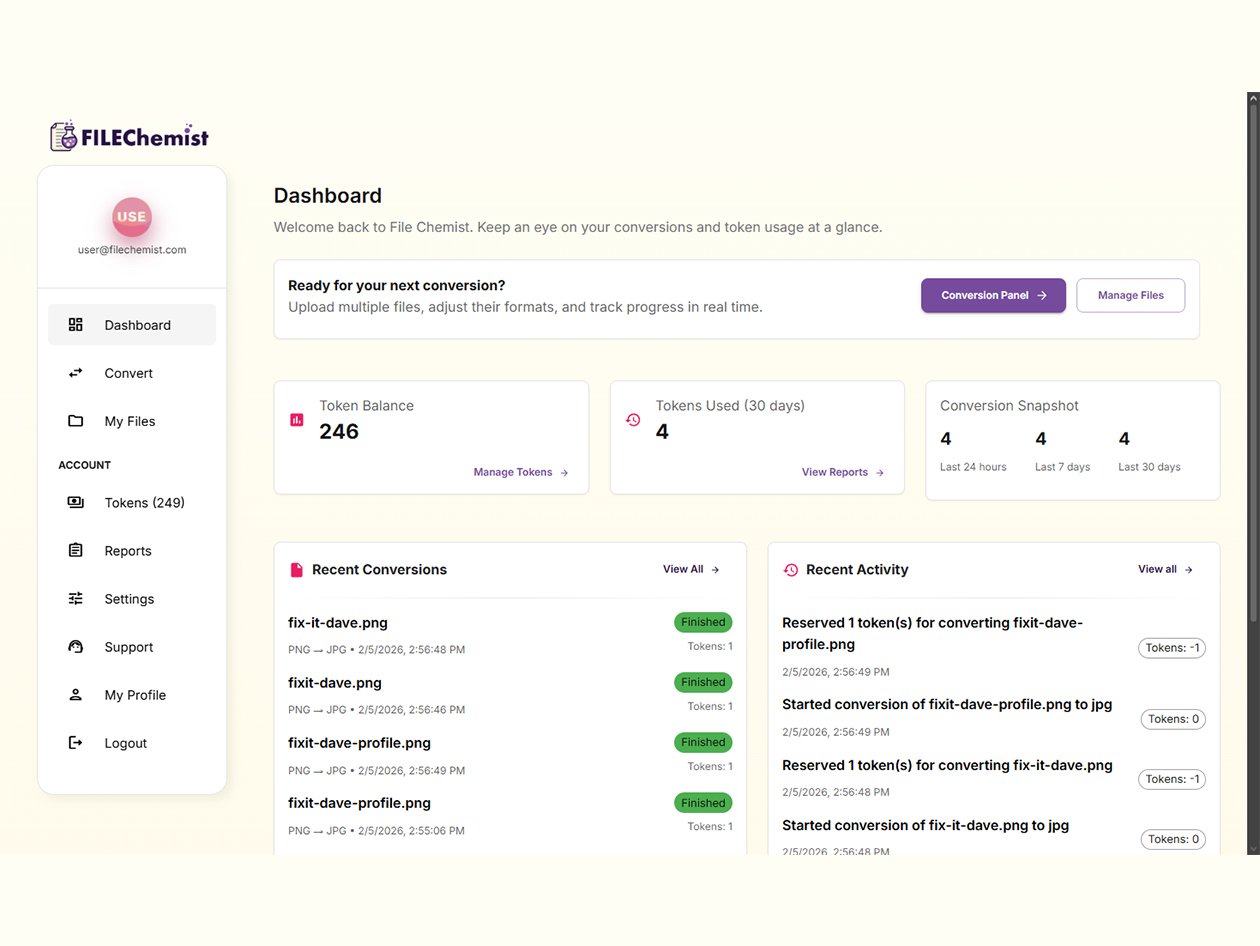Image resolution: width=1260 pixels, height=946 pixels.
Task: Open My Files via the folder icon
Action: pyautogui.click(x=75, y=421)
